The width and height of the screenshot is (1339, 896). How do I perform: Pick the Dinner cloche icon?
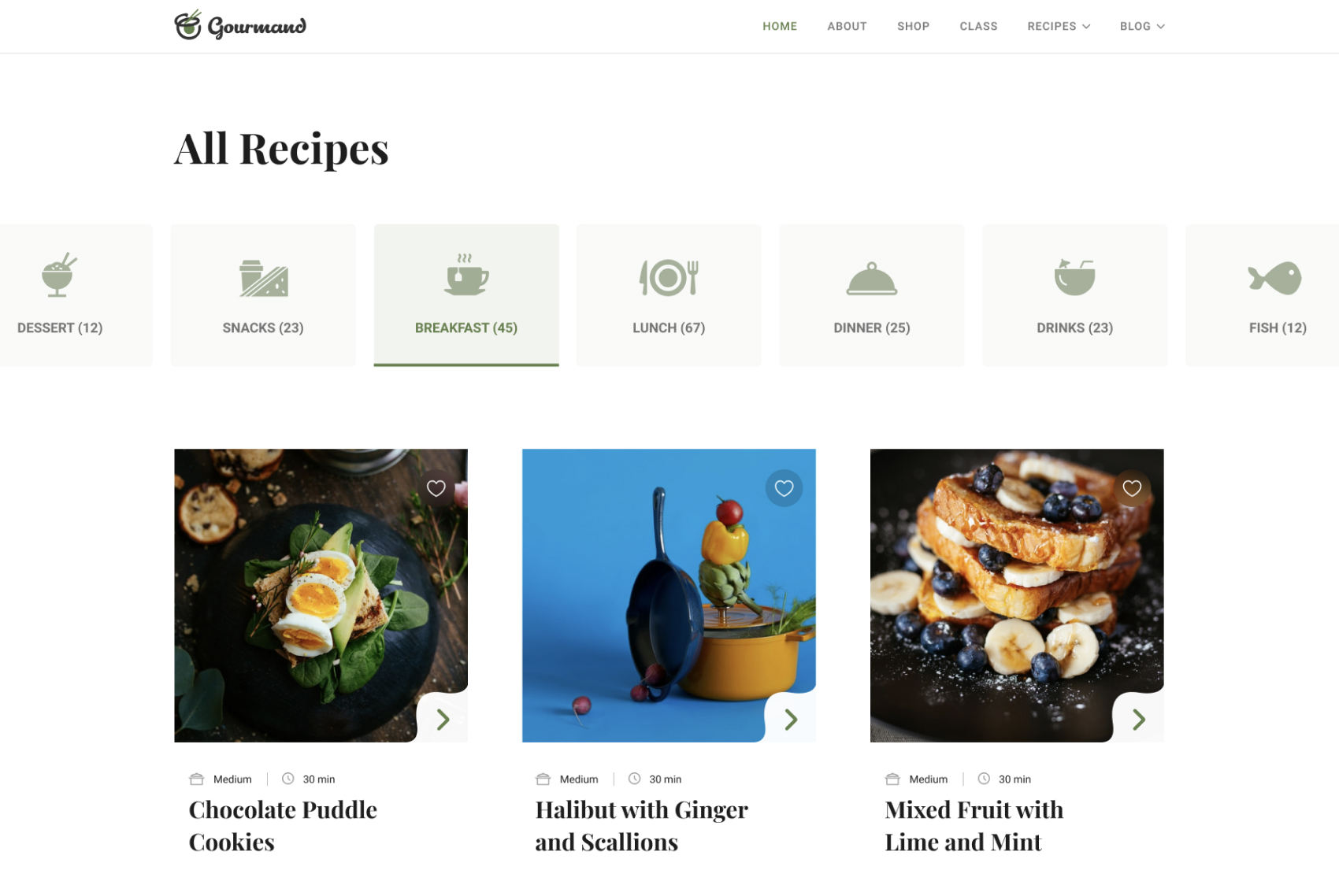click(x=871, y=278)
